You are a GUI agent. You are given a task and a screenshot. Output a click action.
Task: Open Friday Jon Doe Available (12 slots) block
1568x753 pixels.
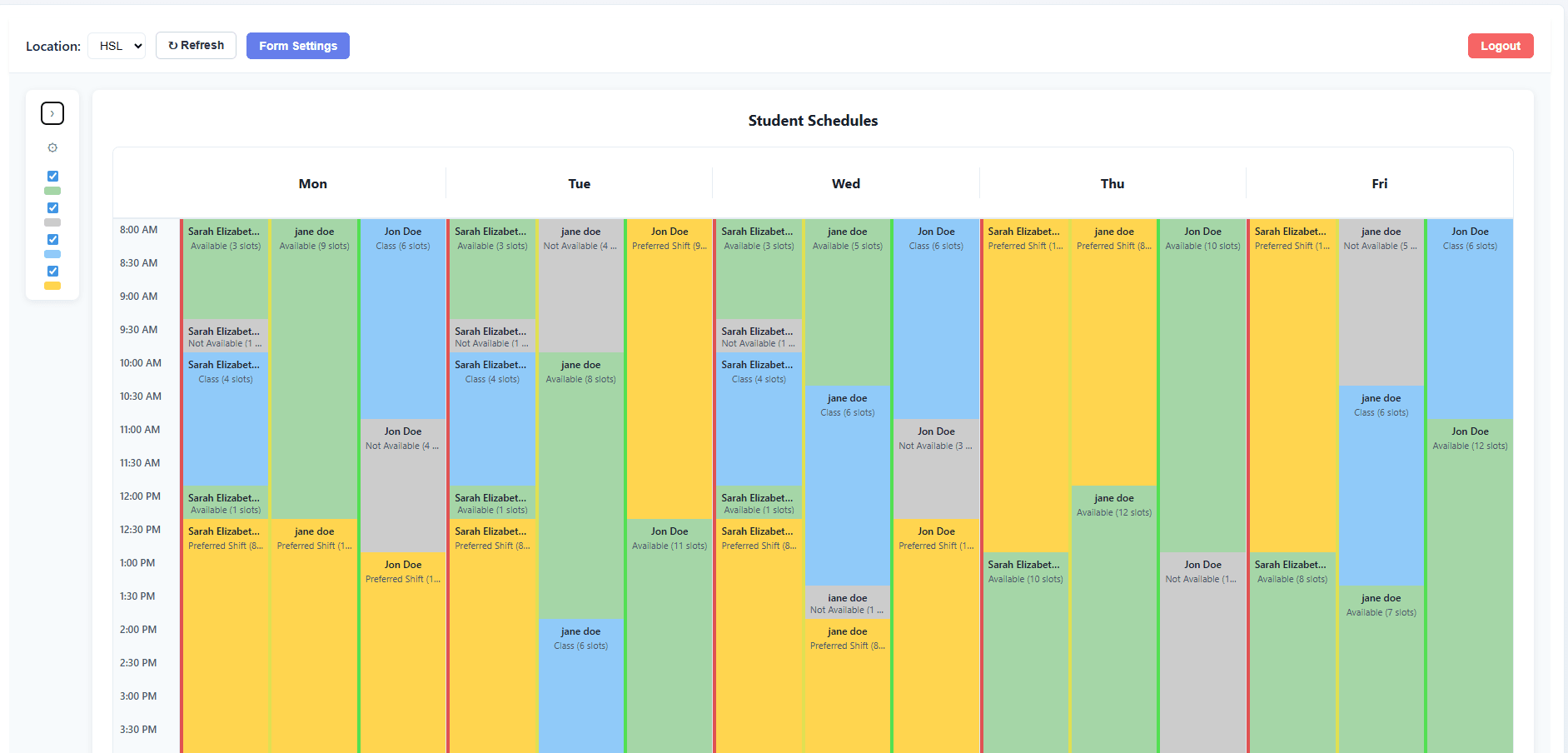[x=1470, y=586]
